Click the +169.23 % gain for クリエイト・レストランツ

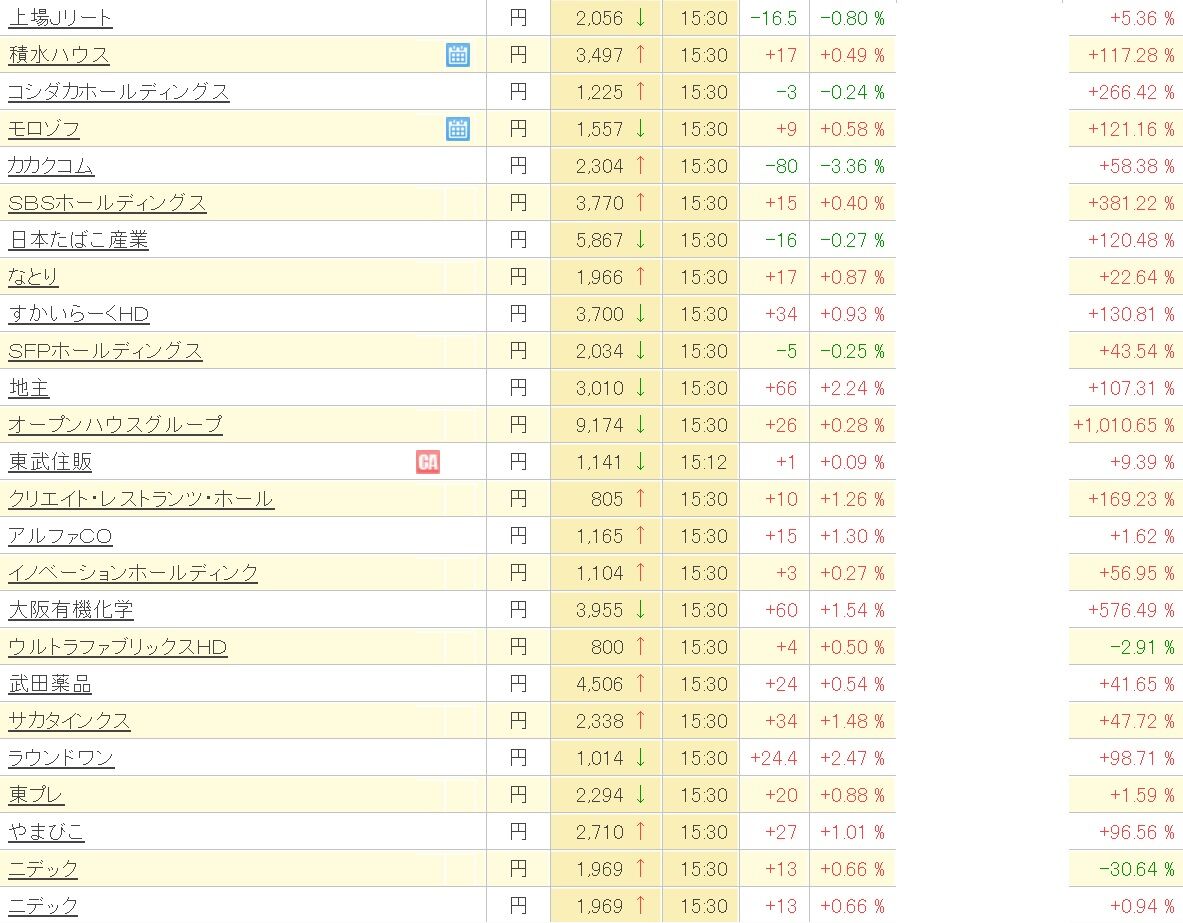tap(1131, 499)
